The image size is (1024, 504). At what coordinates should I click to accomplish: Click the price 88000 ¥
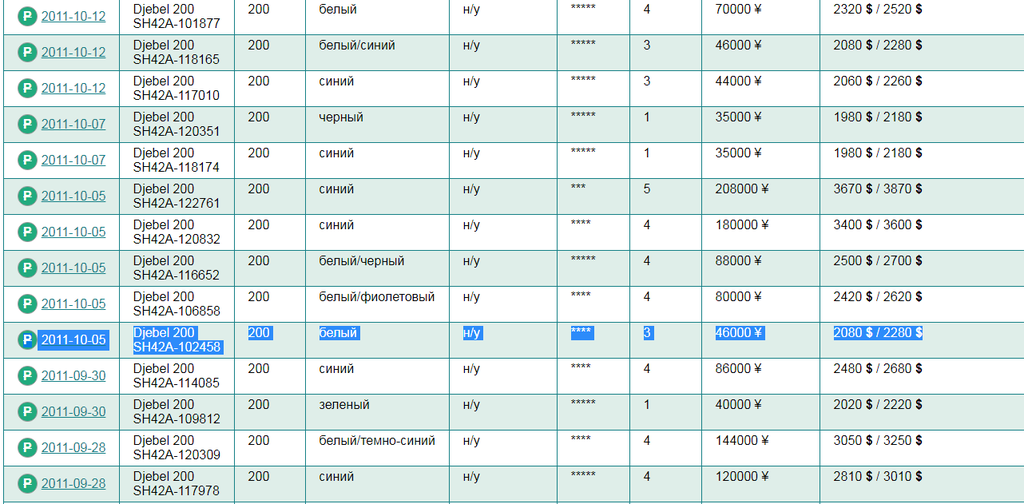point(739,261)
